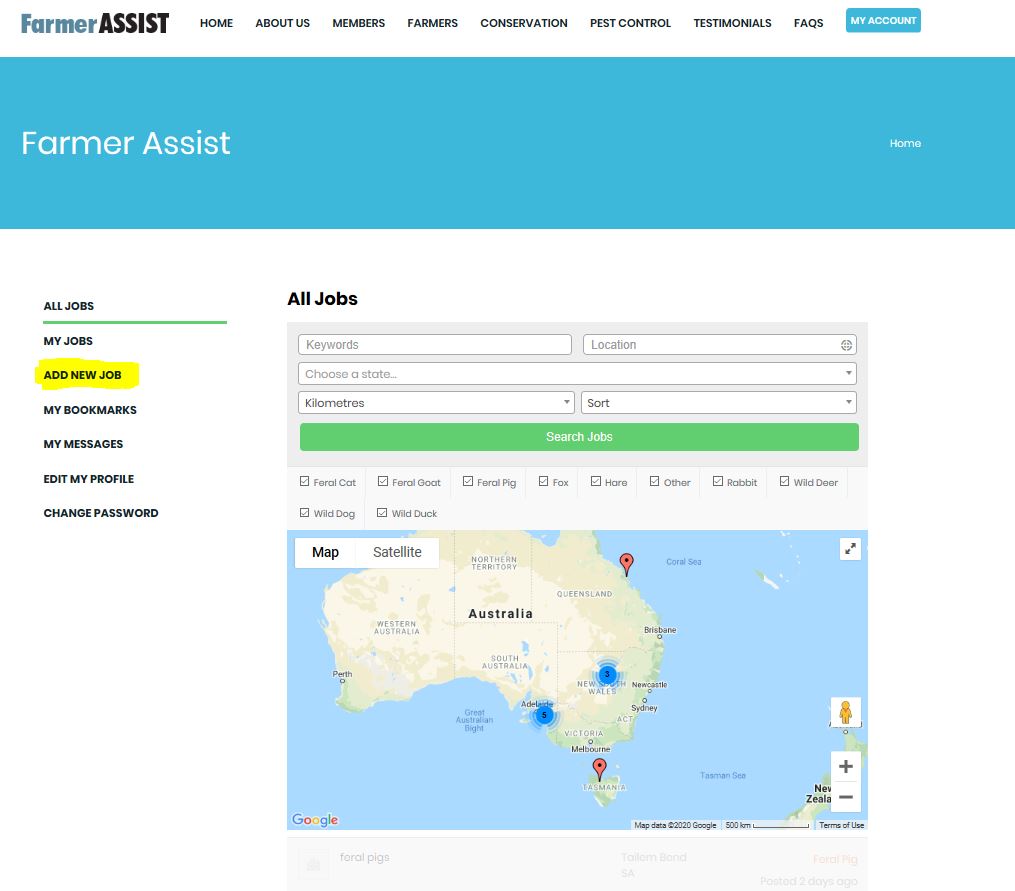Toggle the Rabbit filter checkbox
Screen dimensions: 1015x891
click(718, 481)
